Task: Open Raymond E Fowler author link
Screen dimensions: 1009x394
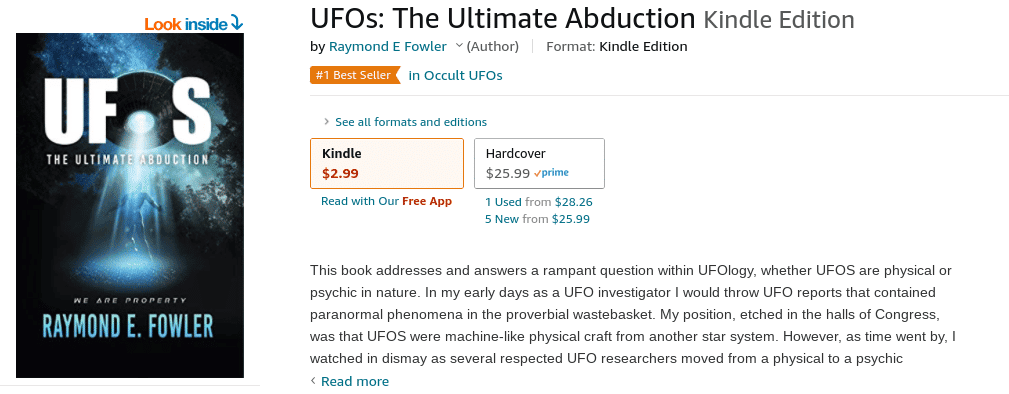Action: pyautogui.click(x=387, y=46)
